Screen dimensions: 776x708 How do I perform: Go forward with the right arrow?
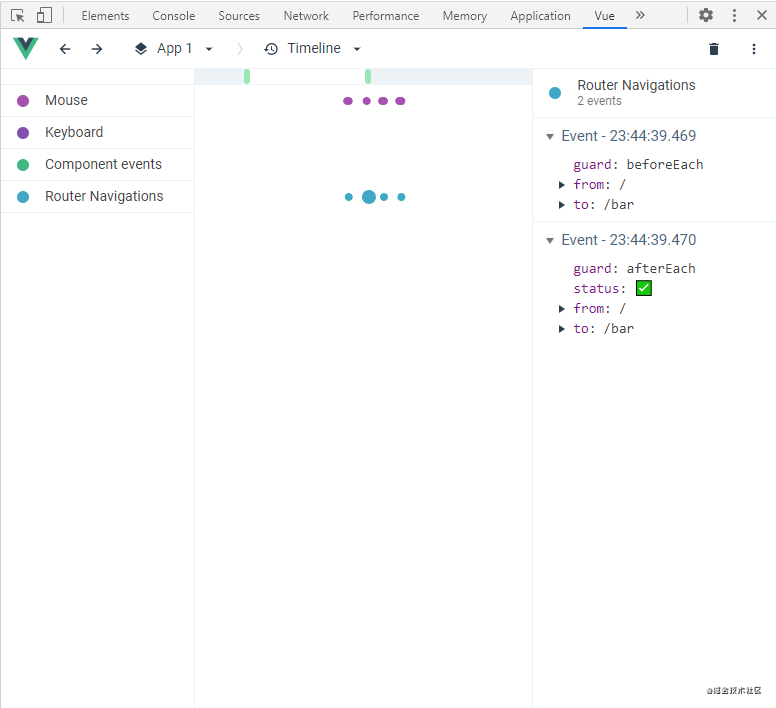click(97, 48)
